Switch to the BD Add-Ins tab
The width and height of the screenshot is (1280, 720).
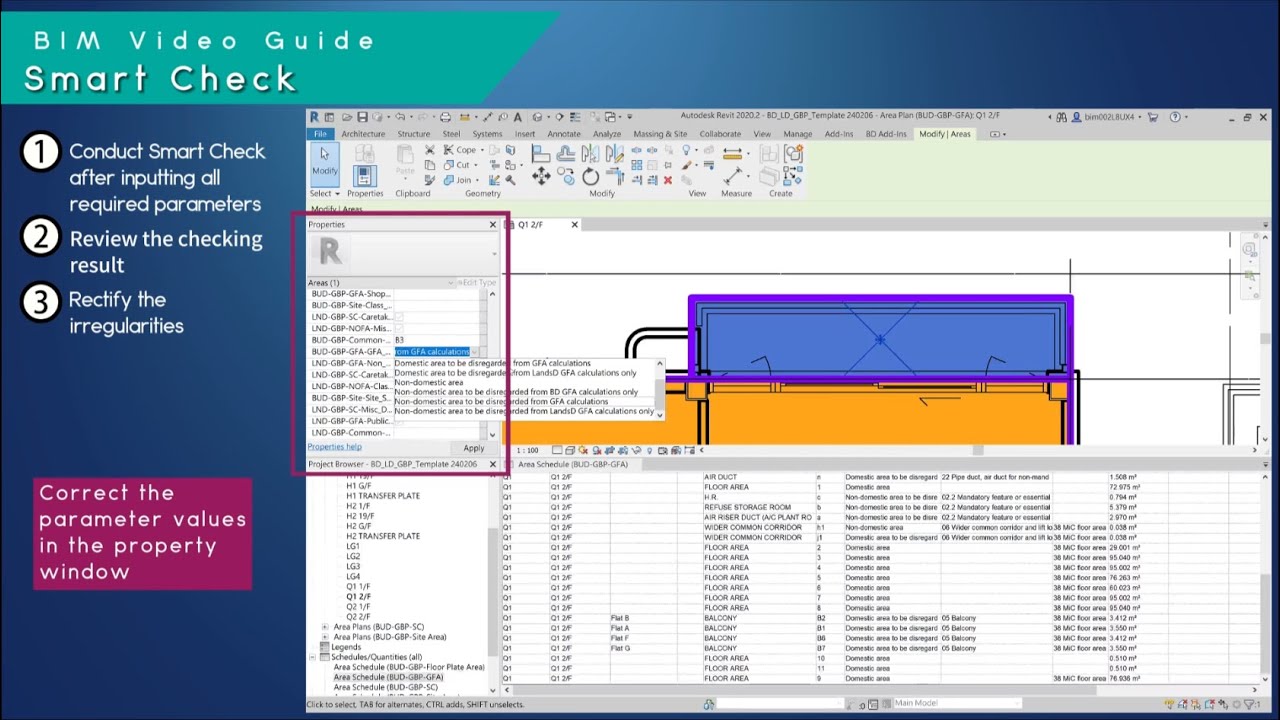(x=885, y=134)
